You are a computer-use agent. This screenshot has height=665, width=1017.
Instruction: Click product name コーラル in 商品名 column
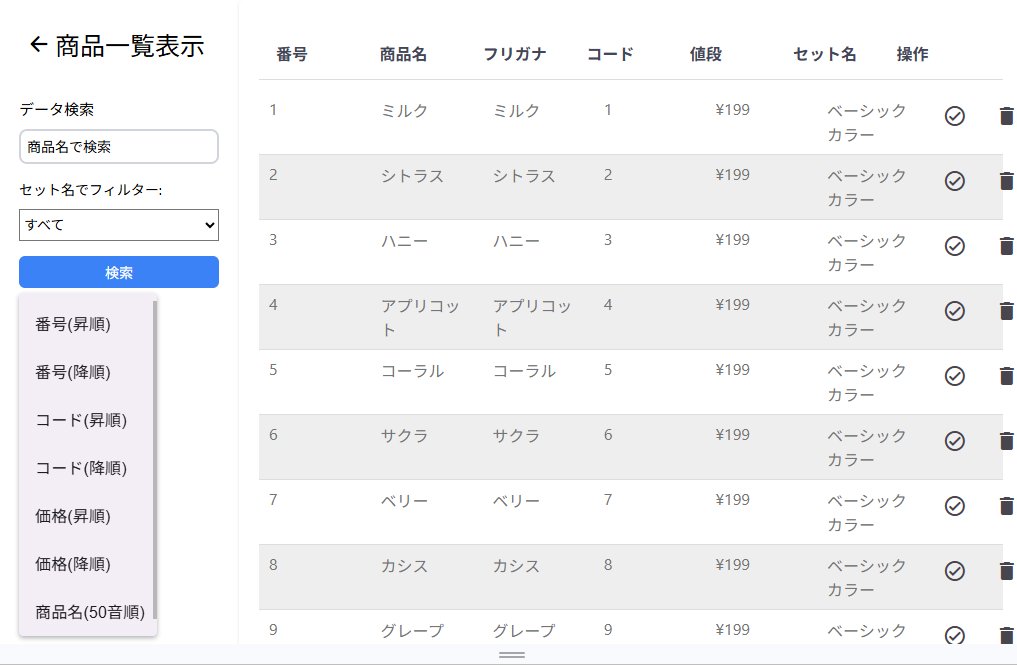(412, 370)
